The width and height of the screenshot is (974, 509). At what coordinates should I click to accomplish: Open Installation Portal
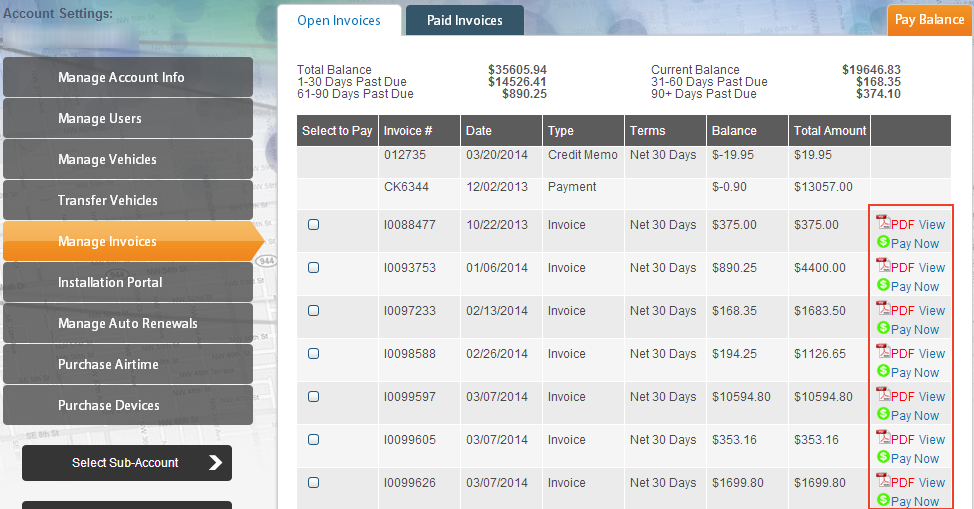pyautogui.click(x=128, y=282)
